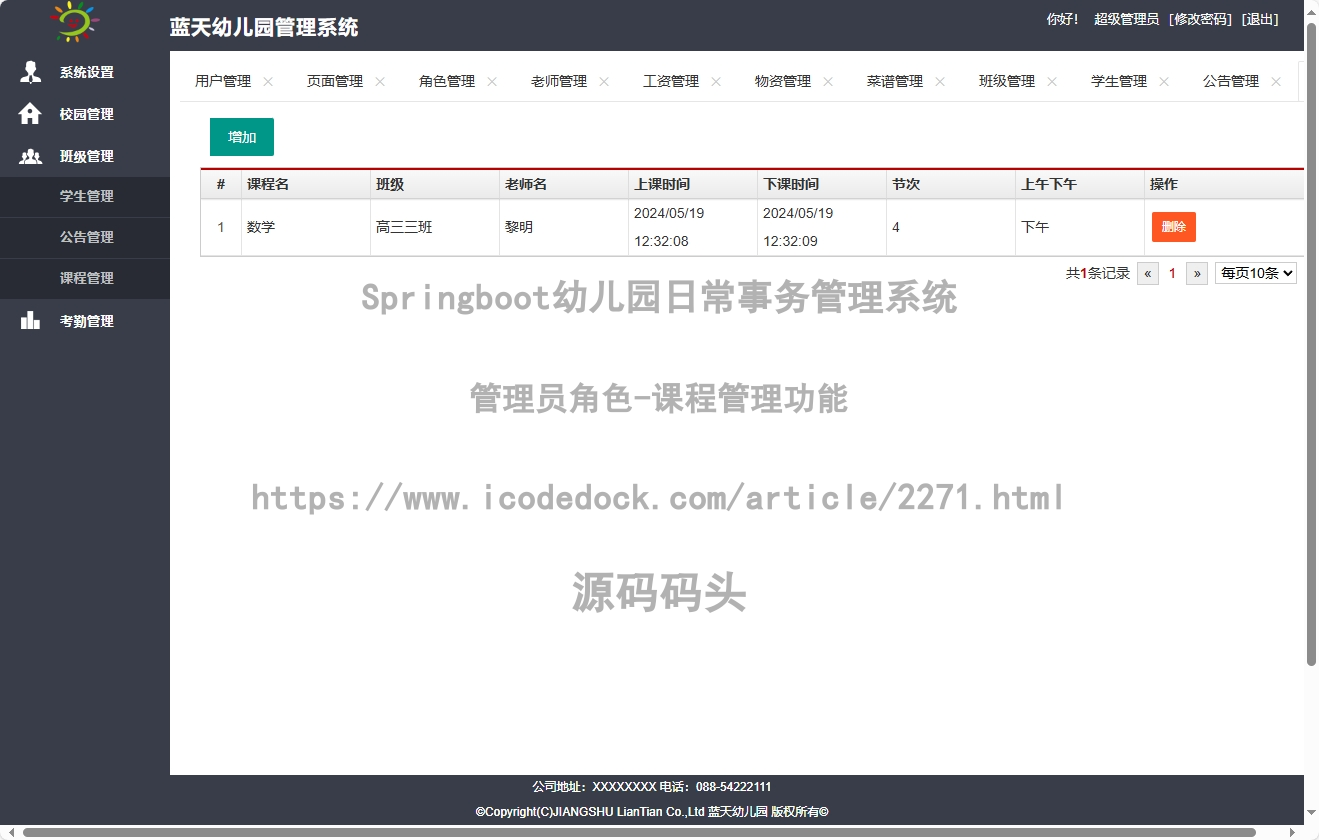1319x840 pixels.
Task: Click the 修改密码 link
Action: pos(1200,19)
